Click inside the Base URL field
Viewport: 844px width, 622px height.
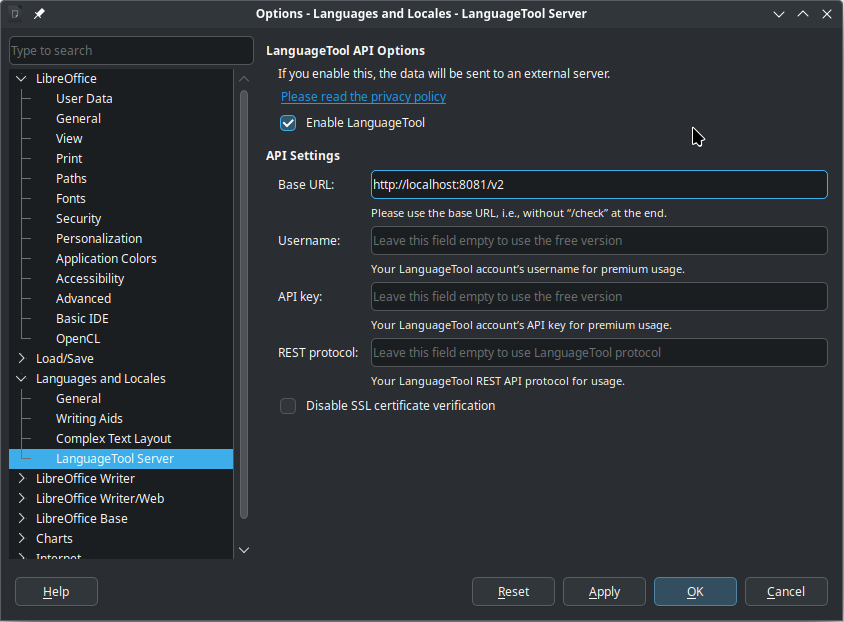tap(598, 184)
